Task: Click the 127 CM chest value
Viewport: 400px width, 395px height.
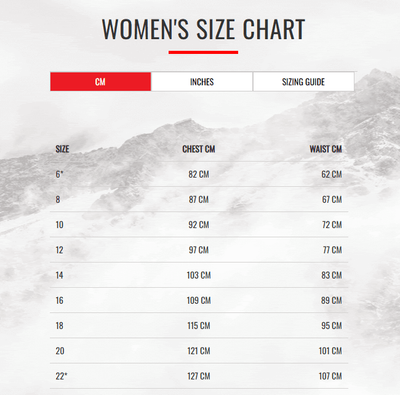Action: click(199, 376)
